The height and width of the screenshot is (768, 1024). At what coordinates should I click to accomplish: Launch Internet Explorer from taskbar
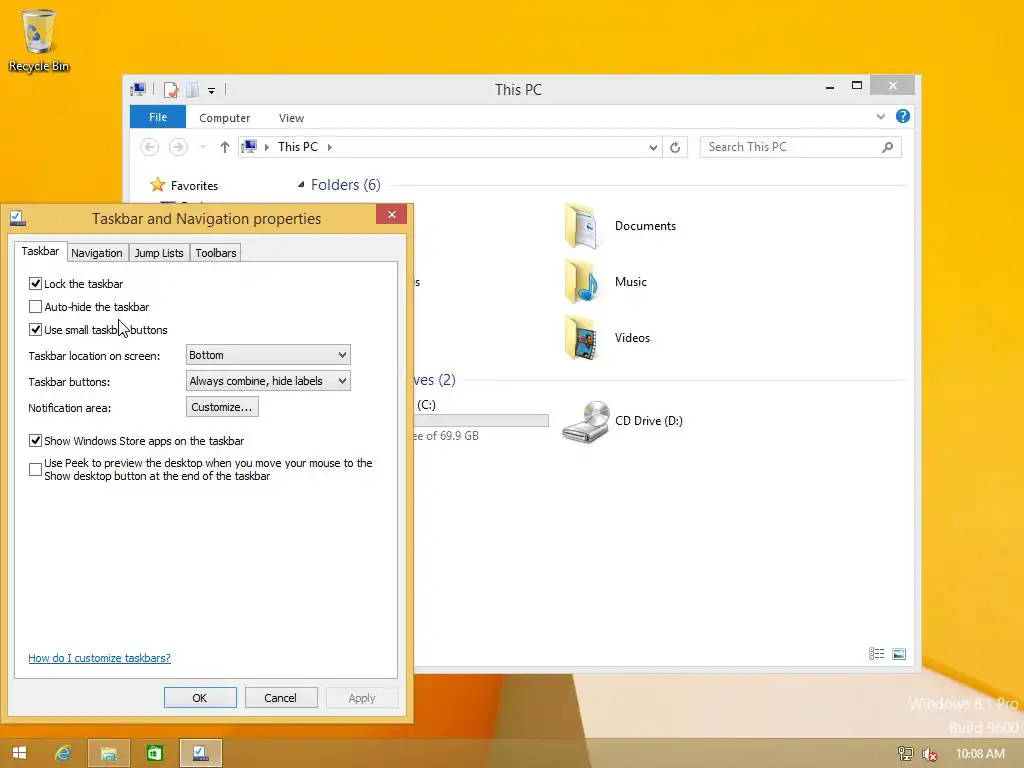pos(63,753)
